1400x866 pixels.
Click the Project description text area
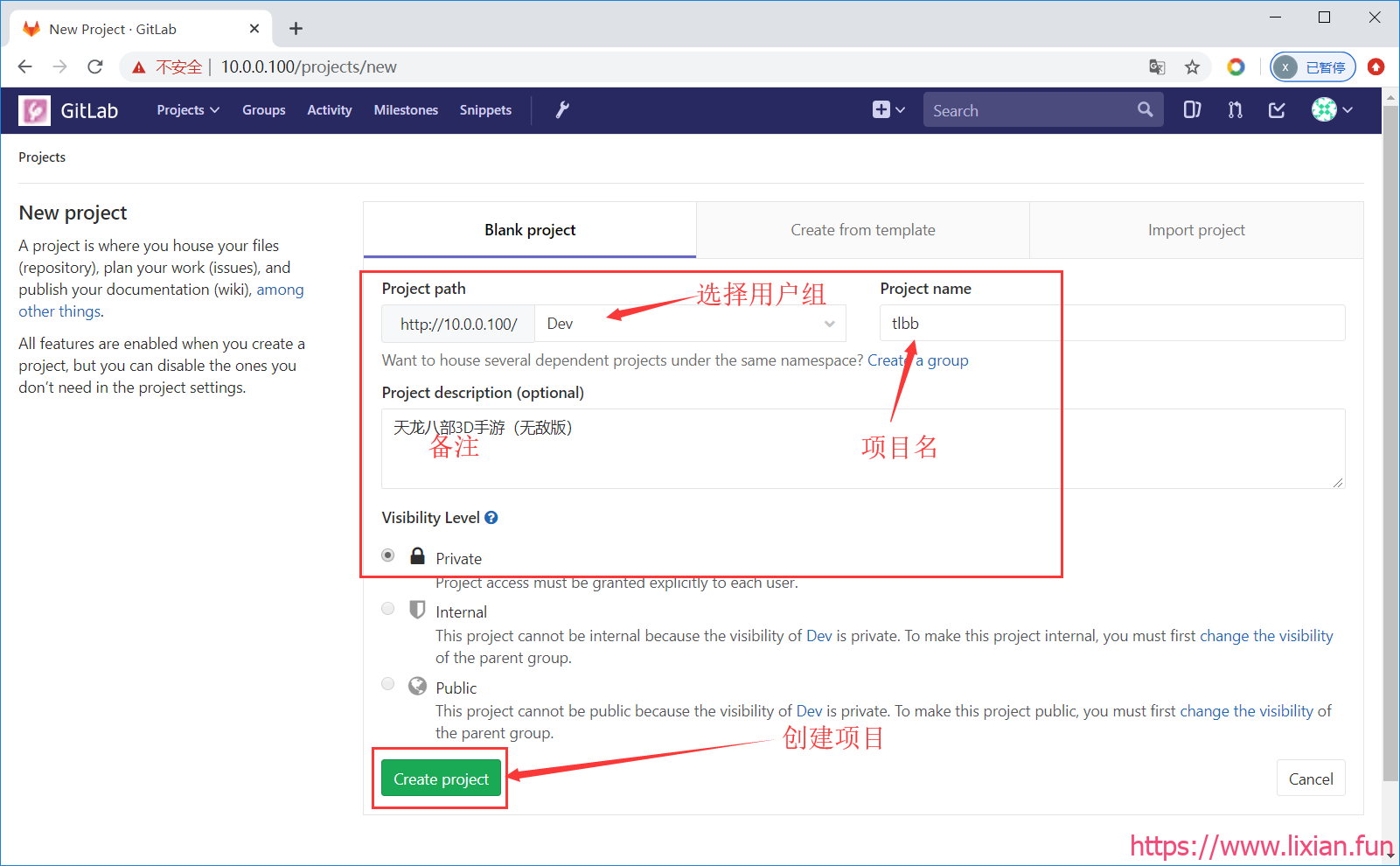click(x=863, y=449)
